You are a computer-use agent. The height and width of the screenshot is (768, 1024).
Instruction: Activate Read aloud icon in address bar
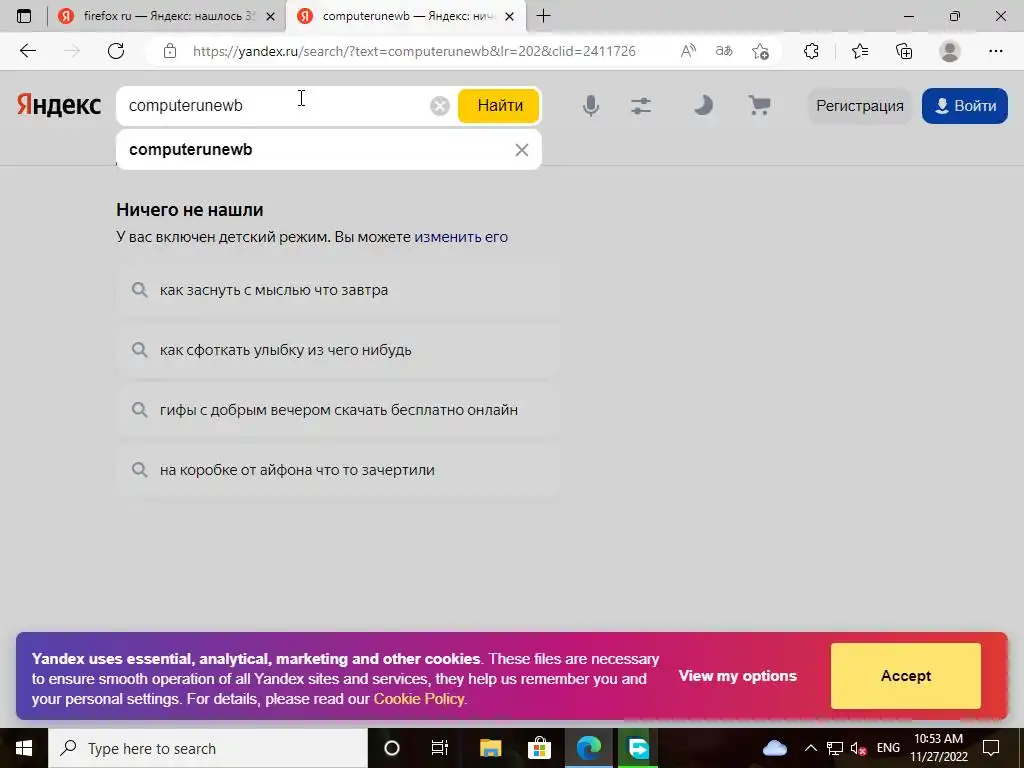tap(688, 51)
